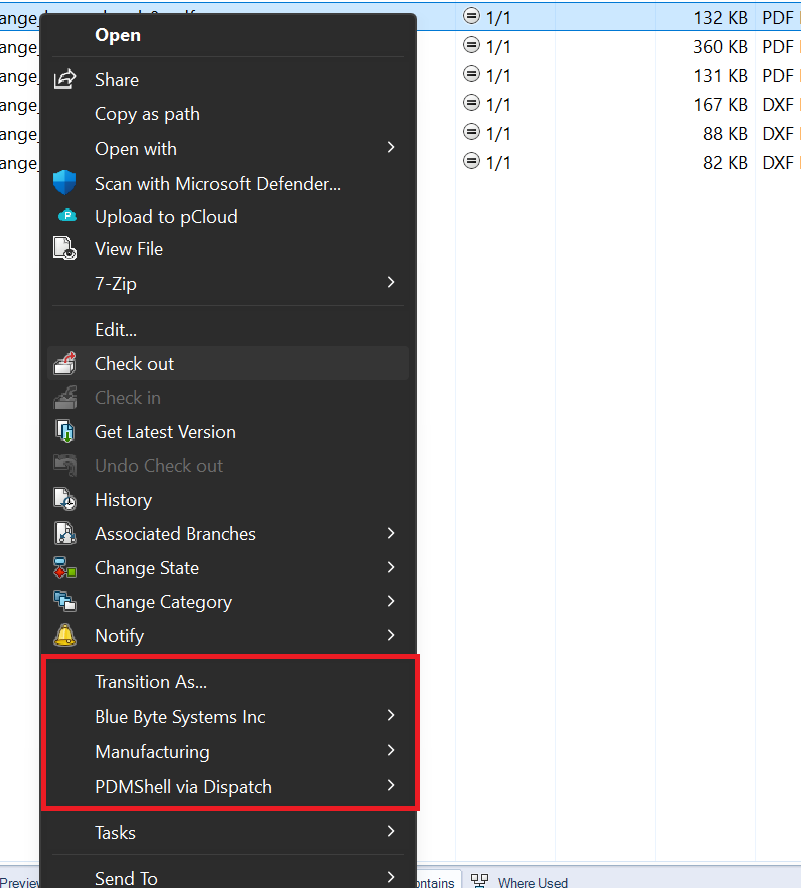Click the History clock icon
The image size is (801, 888).
(65, 500)
